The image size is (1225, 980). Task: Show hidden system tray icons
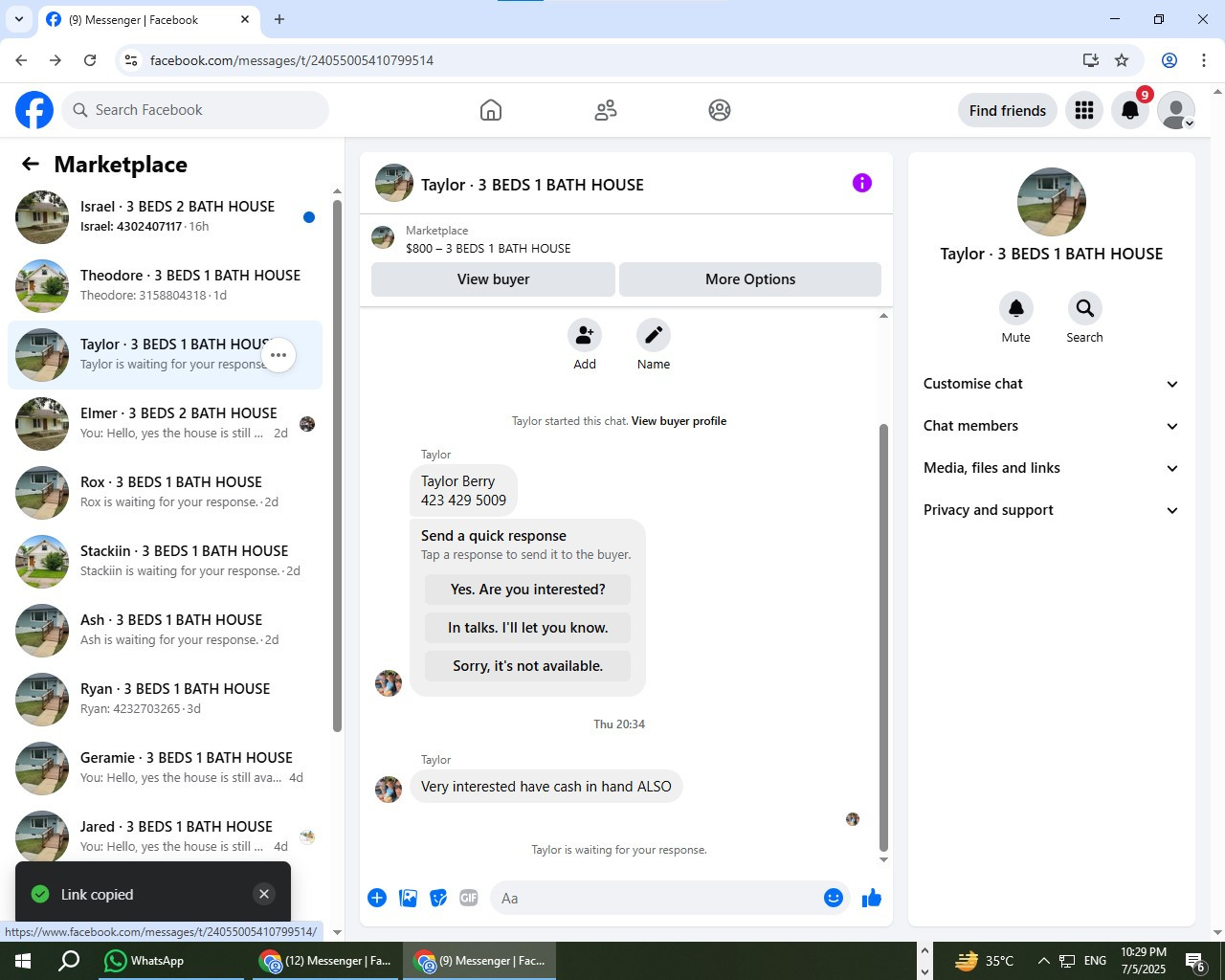pyautogui.click(x=1043, y=961)
